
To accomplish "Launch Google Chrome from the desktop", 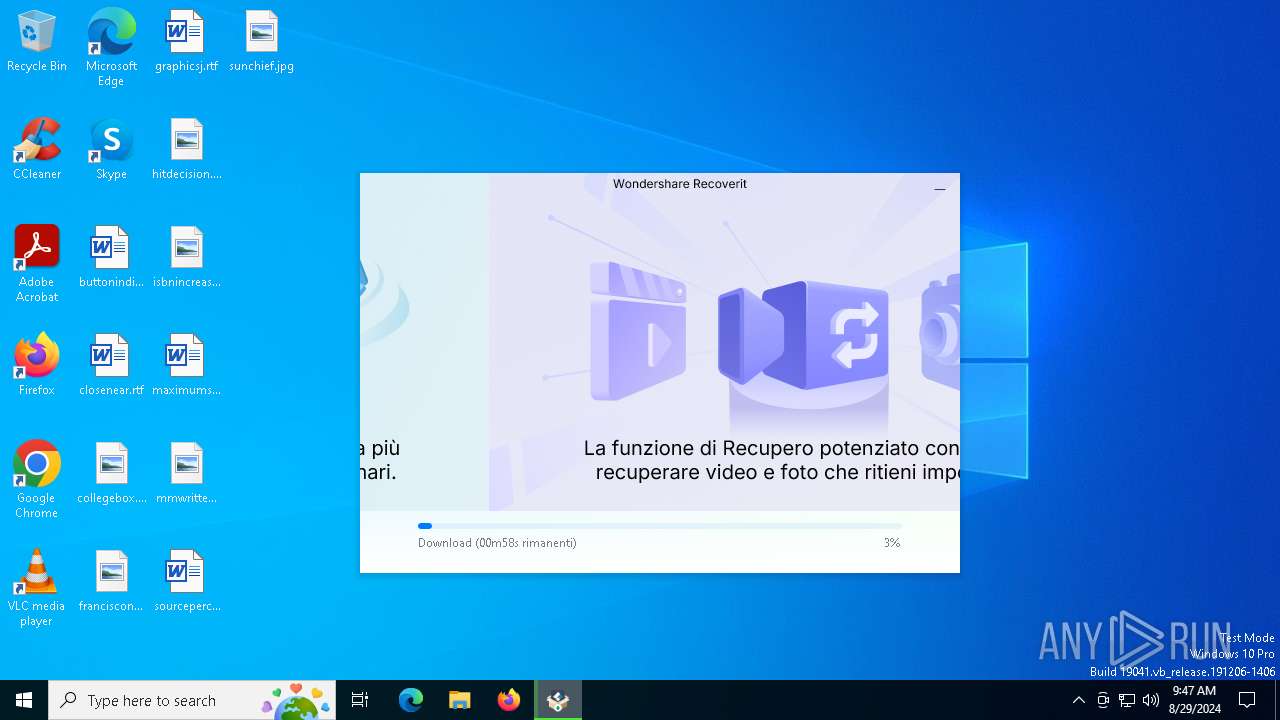I will point(37,480).
